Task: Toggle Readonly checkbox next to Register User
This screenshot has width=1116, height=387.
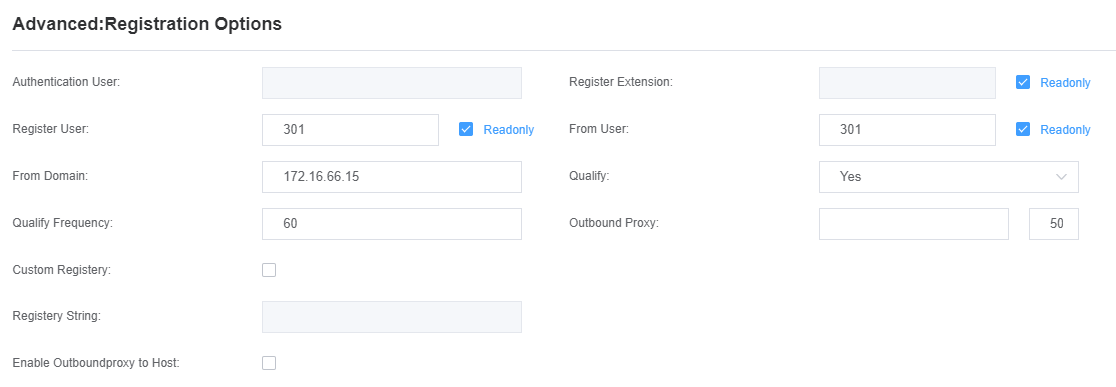Action: point(466,129)
